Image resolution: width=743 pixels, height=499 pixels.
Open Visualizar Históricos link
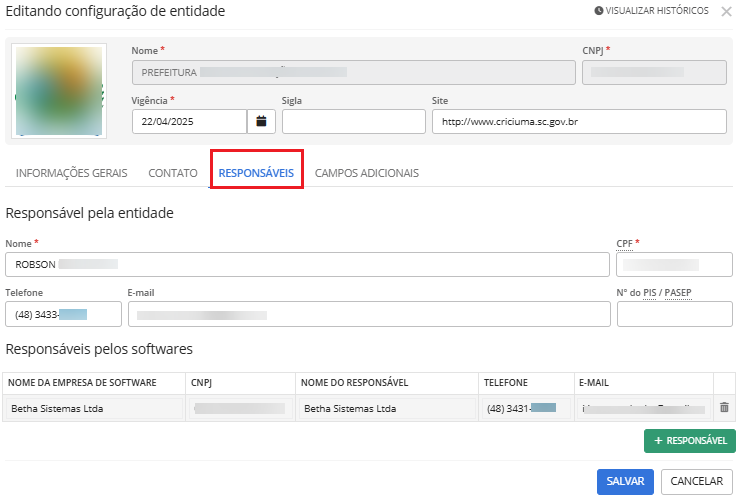point(652,10)
